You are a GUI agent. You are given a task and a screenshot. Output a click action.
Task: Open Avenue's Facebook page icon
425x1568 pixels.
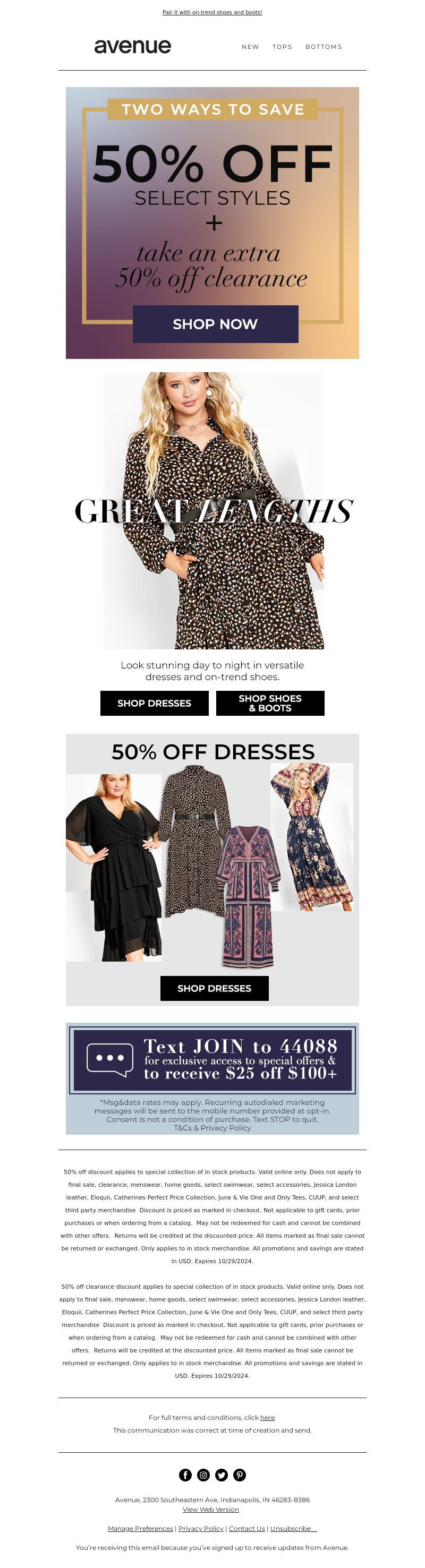[x=185, y=1474]
